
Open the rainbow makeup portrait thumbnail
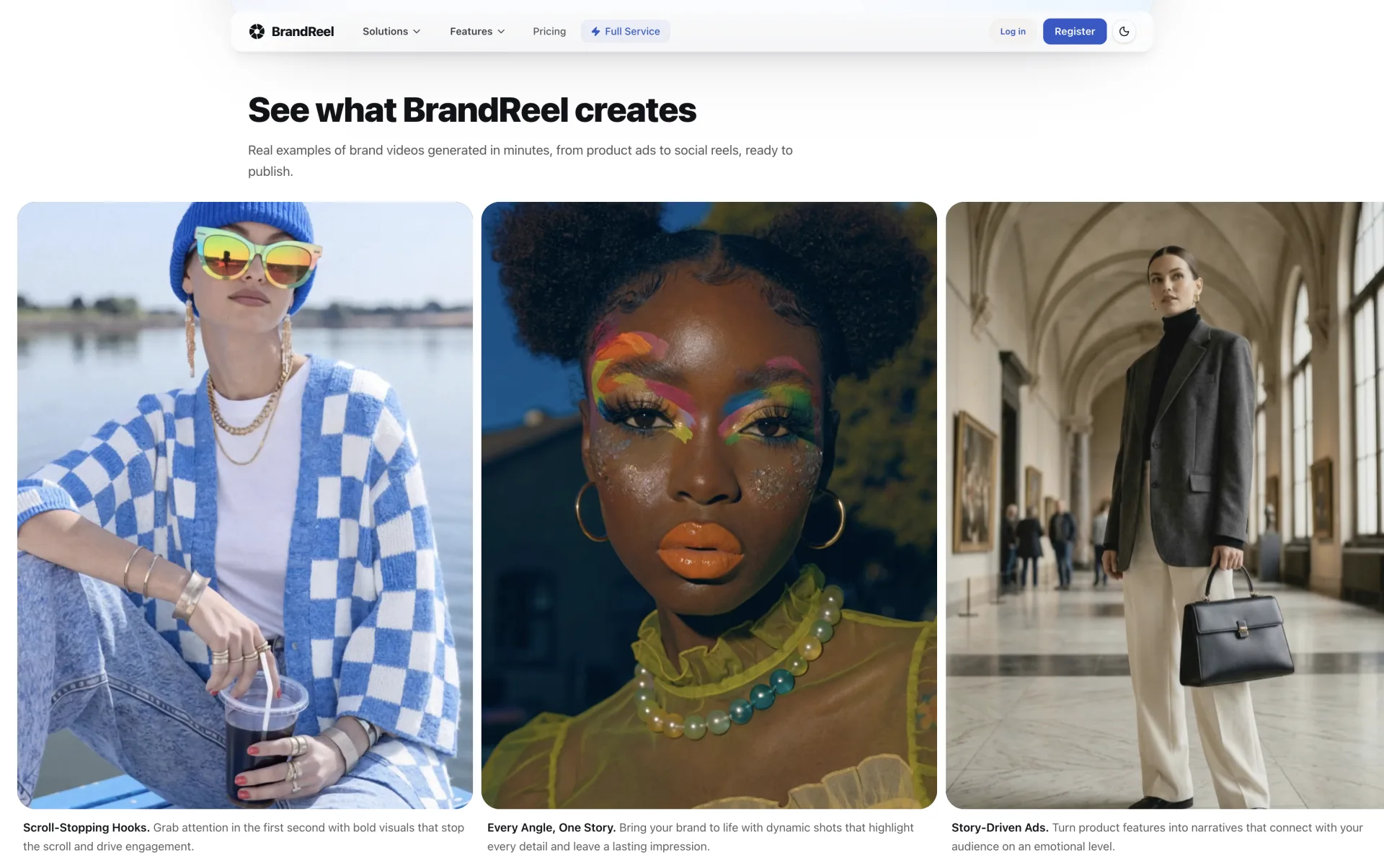(x=709, y=505)
